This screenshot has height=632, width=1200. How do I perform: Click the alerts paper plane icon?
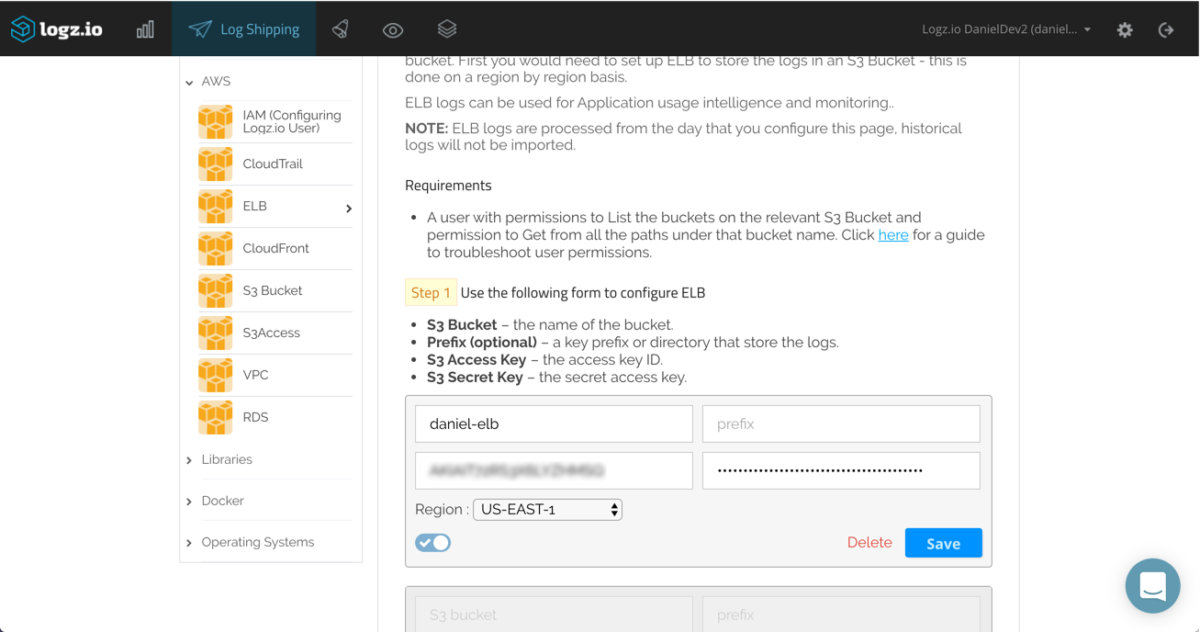point(340,28)
